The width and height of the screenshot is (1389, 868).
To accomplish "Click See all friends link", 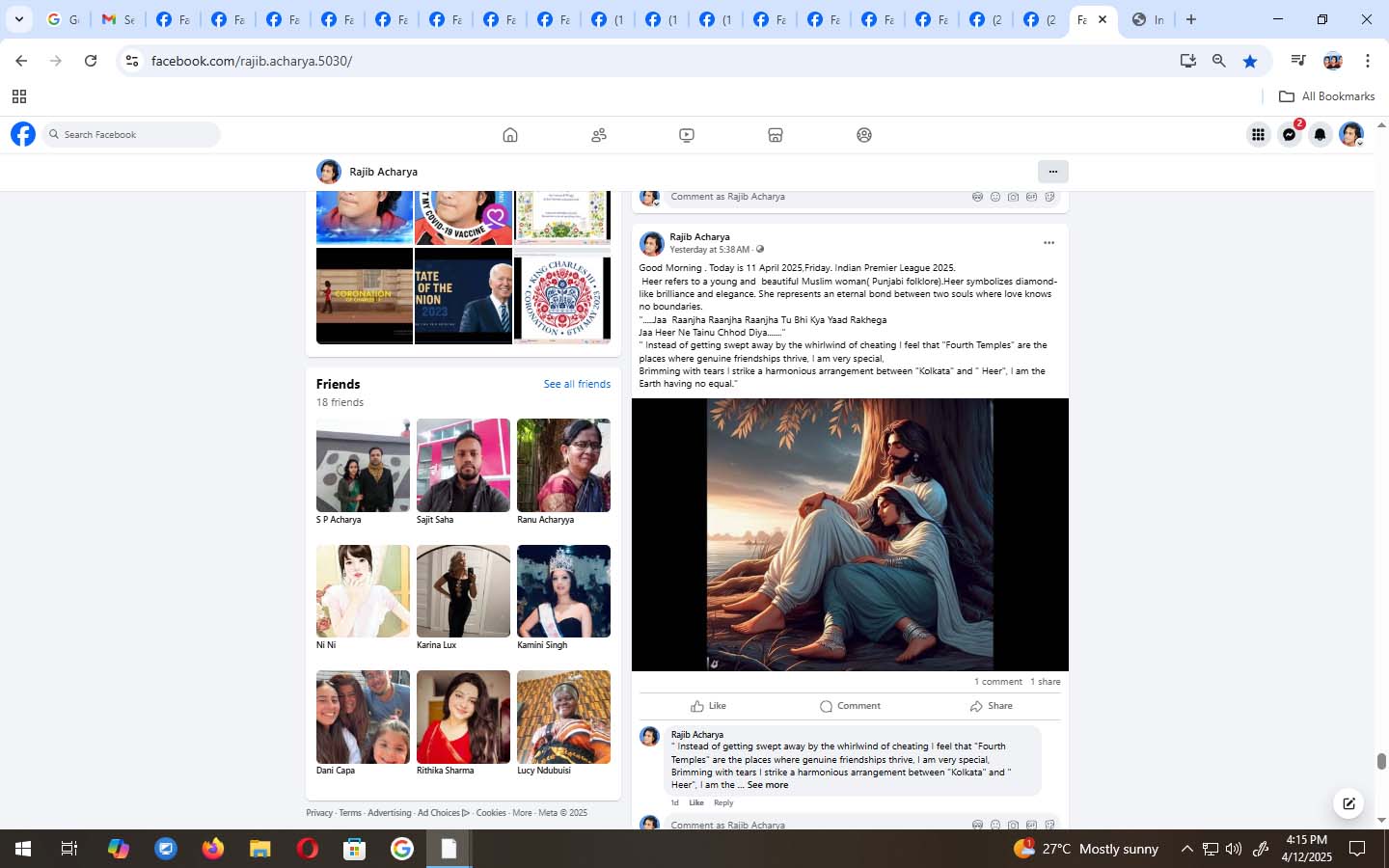I will 577,384.
